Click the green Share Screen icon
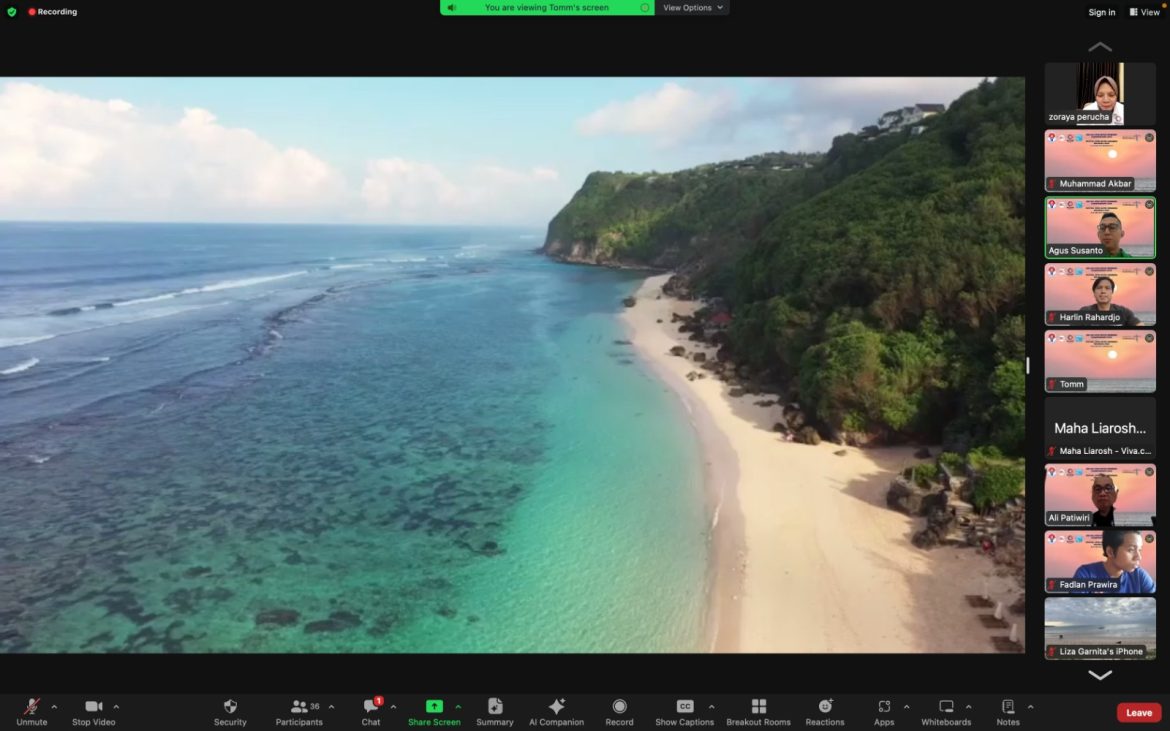This screenshot has width=1170, height=731. (434, 706)
